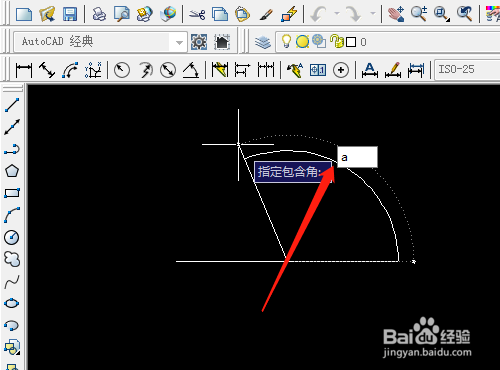The height and width of the screenshot is (370, 500).
Task: Select the Arc Length dimension tool
Action: coord(70,70)
